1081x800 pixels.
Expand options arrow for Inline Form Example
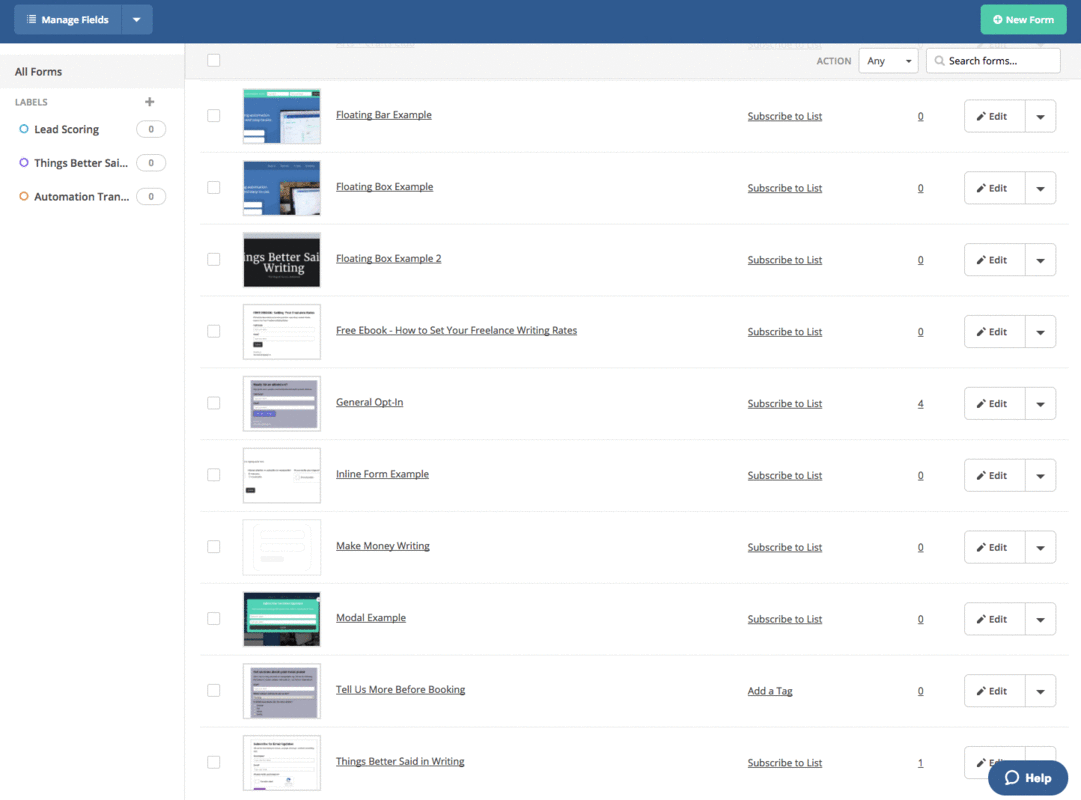click(x=1040, y=476)
